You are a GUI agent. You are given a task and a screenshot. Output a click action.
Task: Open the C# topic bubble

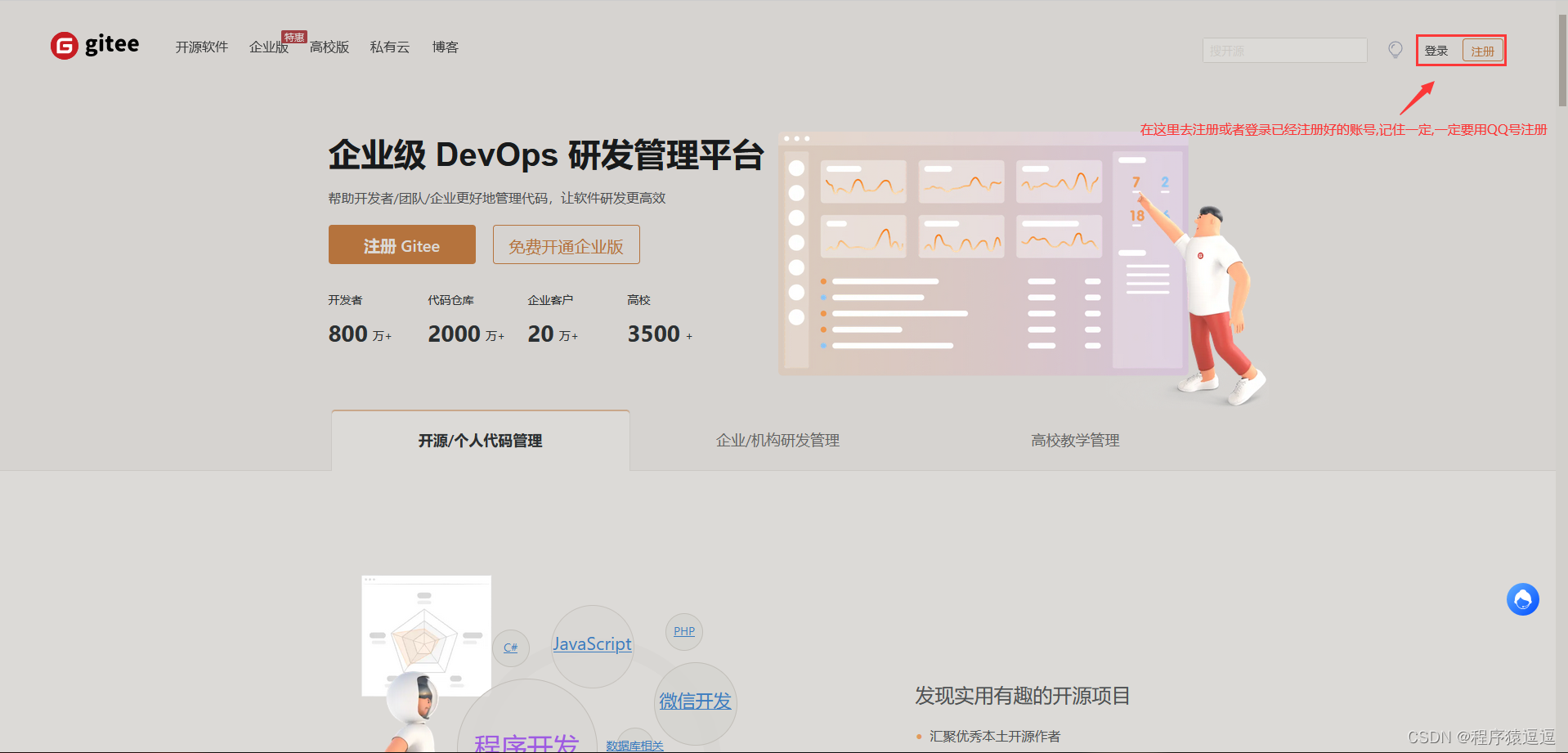[511, 648]
